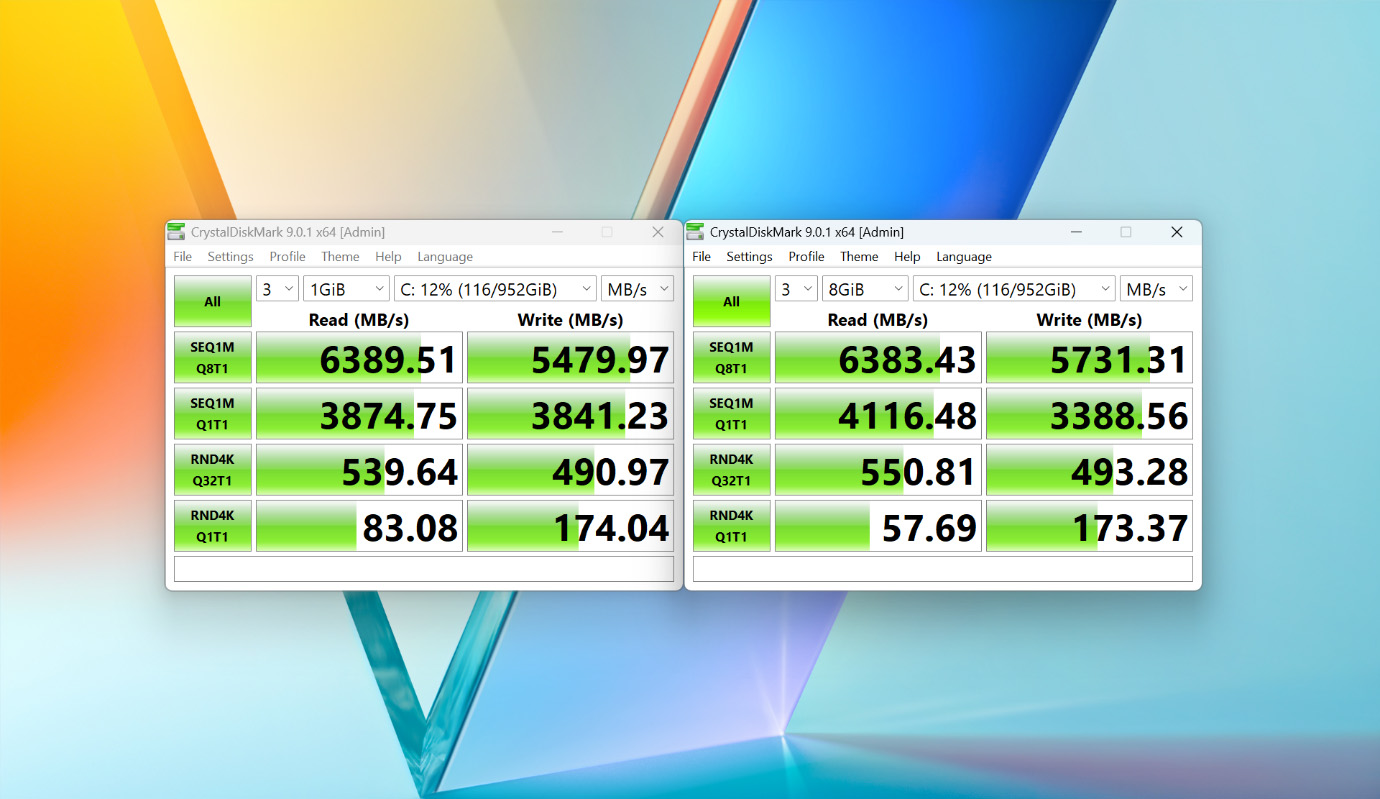
Task: Launch the SEQ1M Q1T1 test beside 4116.48
Action: click(x=731, y=414)
